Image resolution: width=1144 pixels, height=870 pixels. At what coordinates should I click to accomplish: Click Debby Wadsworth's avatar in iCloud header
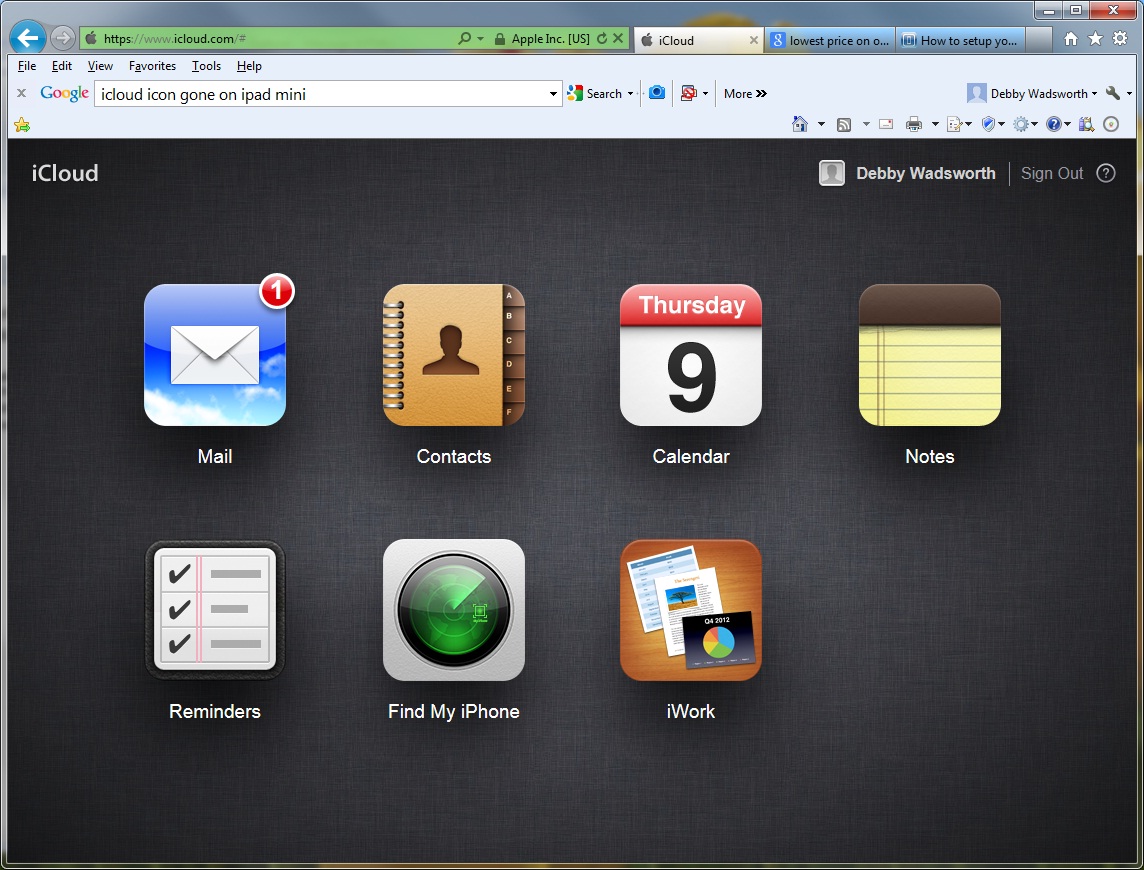click(832, 173)
